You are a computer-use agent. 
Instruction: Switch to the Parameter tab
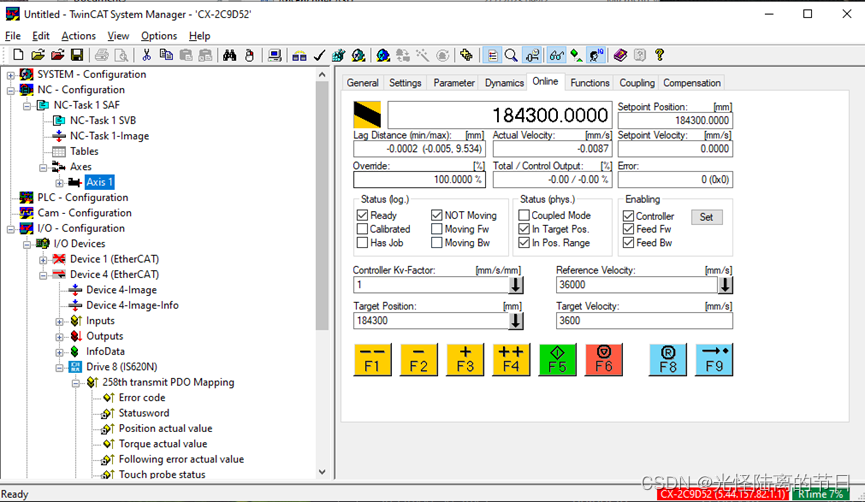[x=453, y=83]
